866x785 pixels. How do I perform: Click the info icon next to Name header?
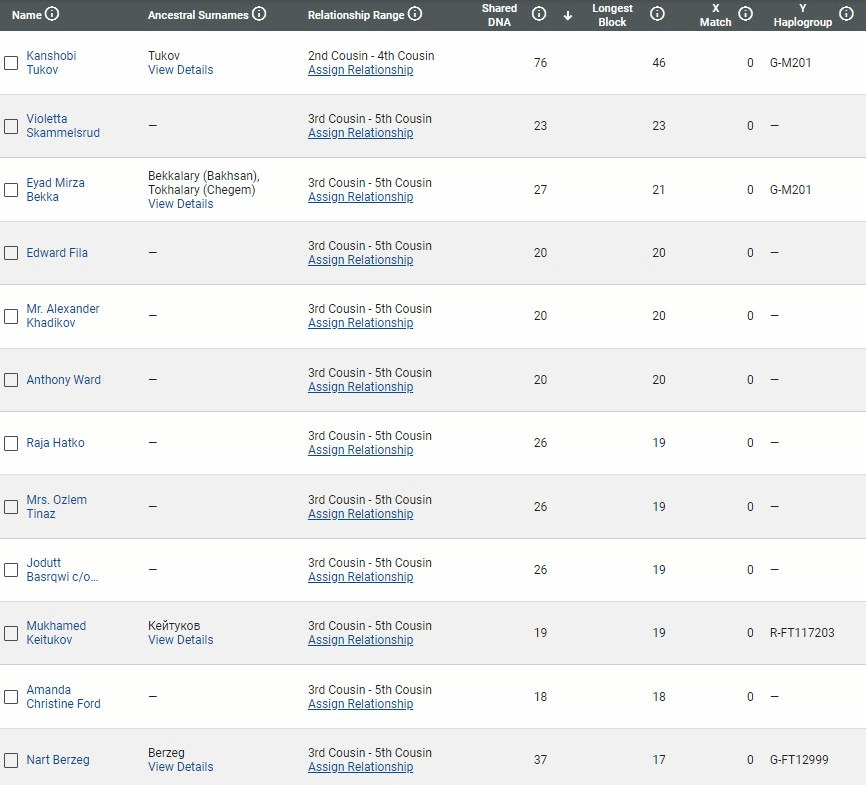click(x=52, y=15)
